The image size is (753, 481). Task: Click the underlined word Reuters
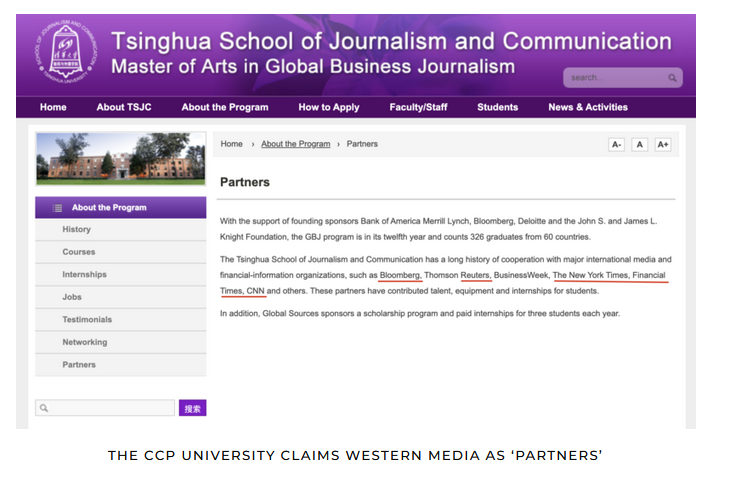[475, 275]
